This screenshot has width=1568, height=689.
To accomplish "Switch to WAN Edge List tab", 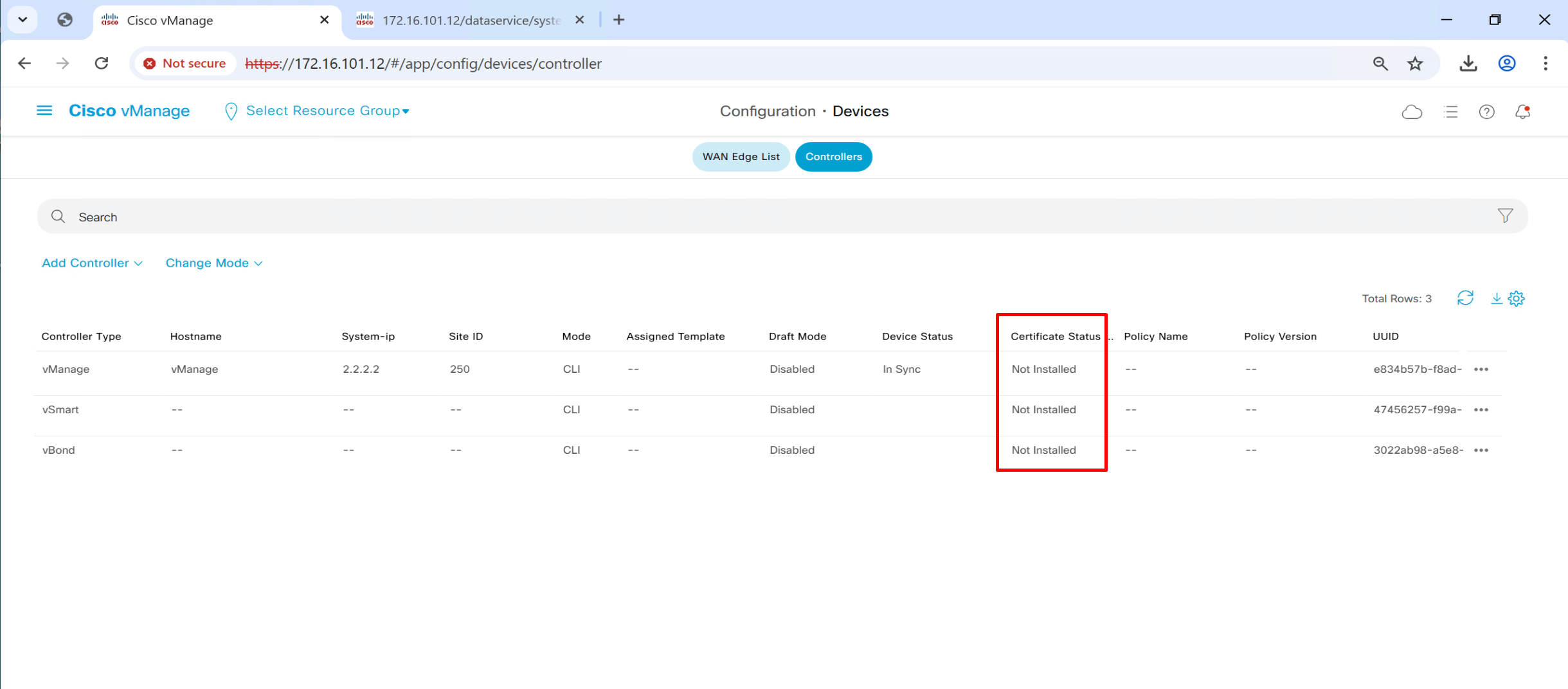I will click(741, 157).
